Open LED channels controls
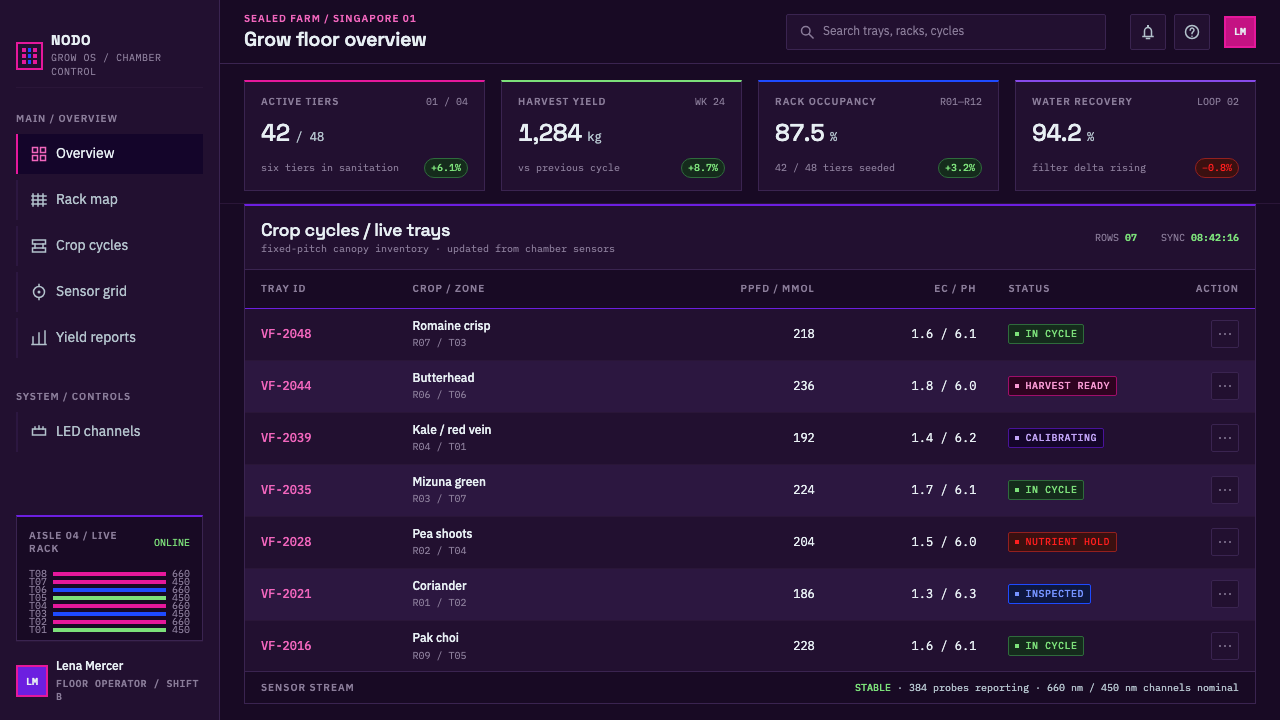Viewport: 1280px width, 720px height. click(x=110, y=432)
